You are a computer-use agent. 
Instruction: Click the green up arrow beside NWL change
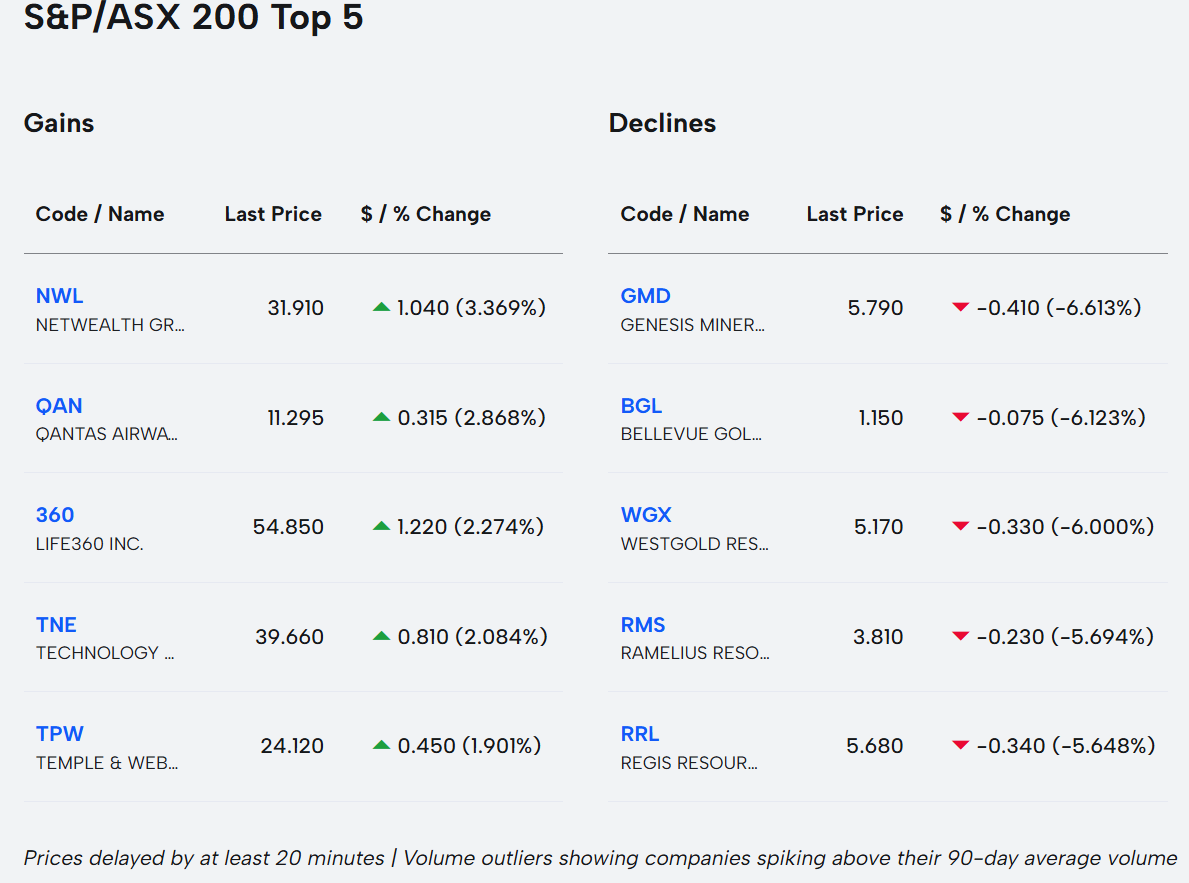(381, 308)
